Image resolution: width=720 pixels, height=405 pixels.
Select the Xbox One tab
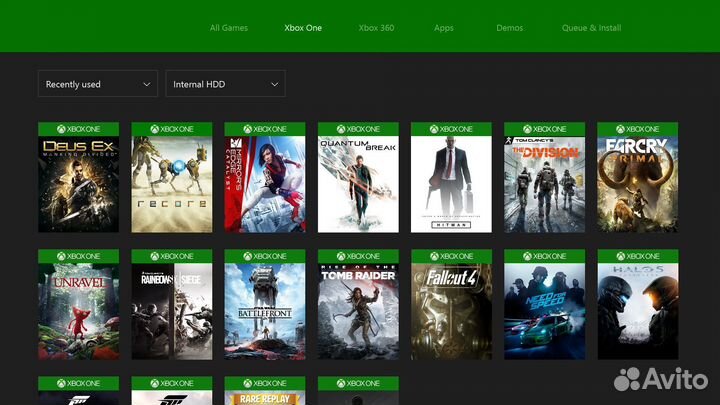pyautogui.click(x=303, y=28)
